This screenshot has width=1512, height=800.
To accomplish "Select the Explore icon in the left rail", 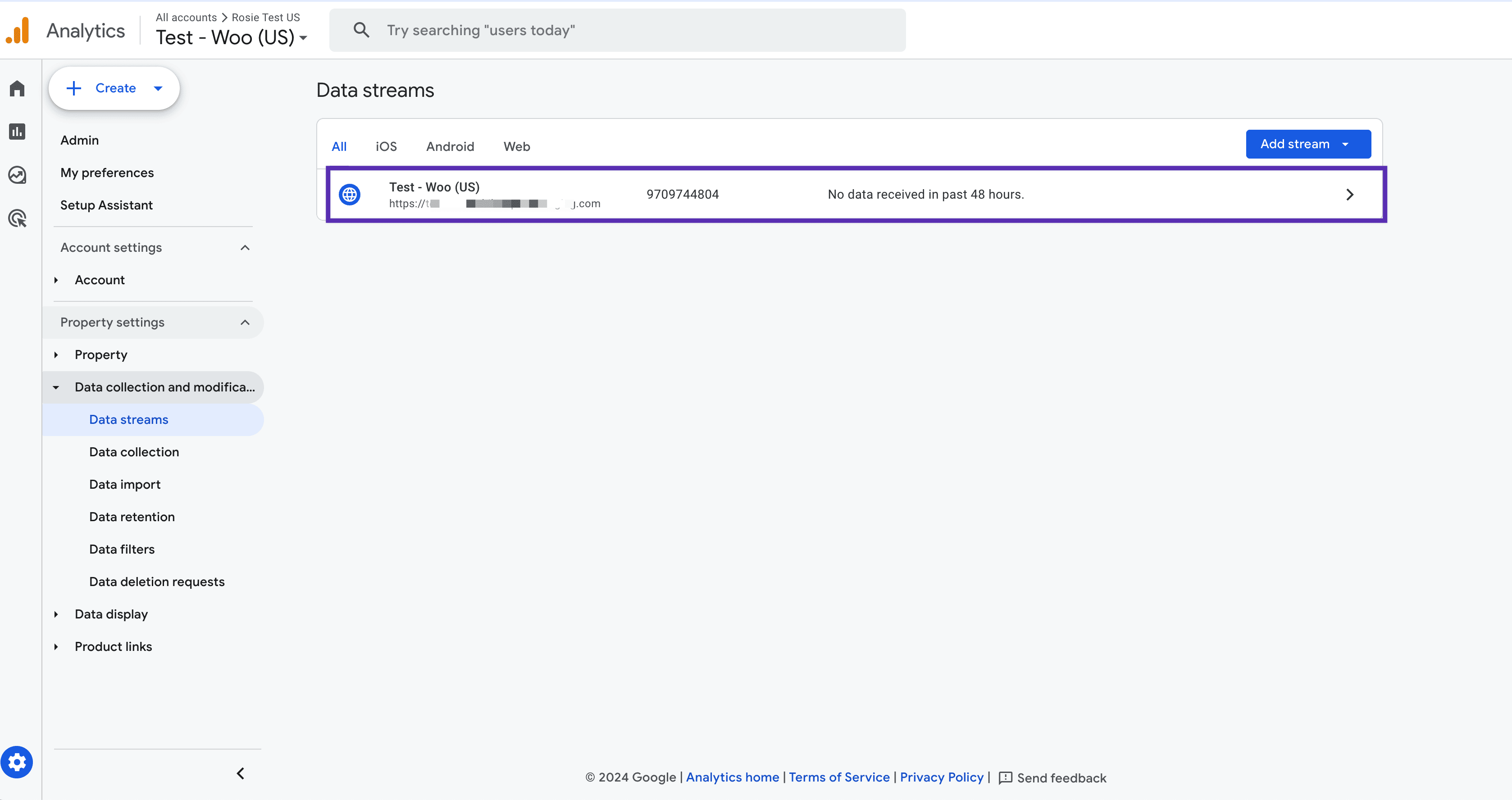I will click(x=17, y=174).
